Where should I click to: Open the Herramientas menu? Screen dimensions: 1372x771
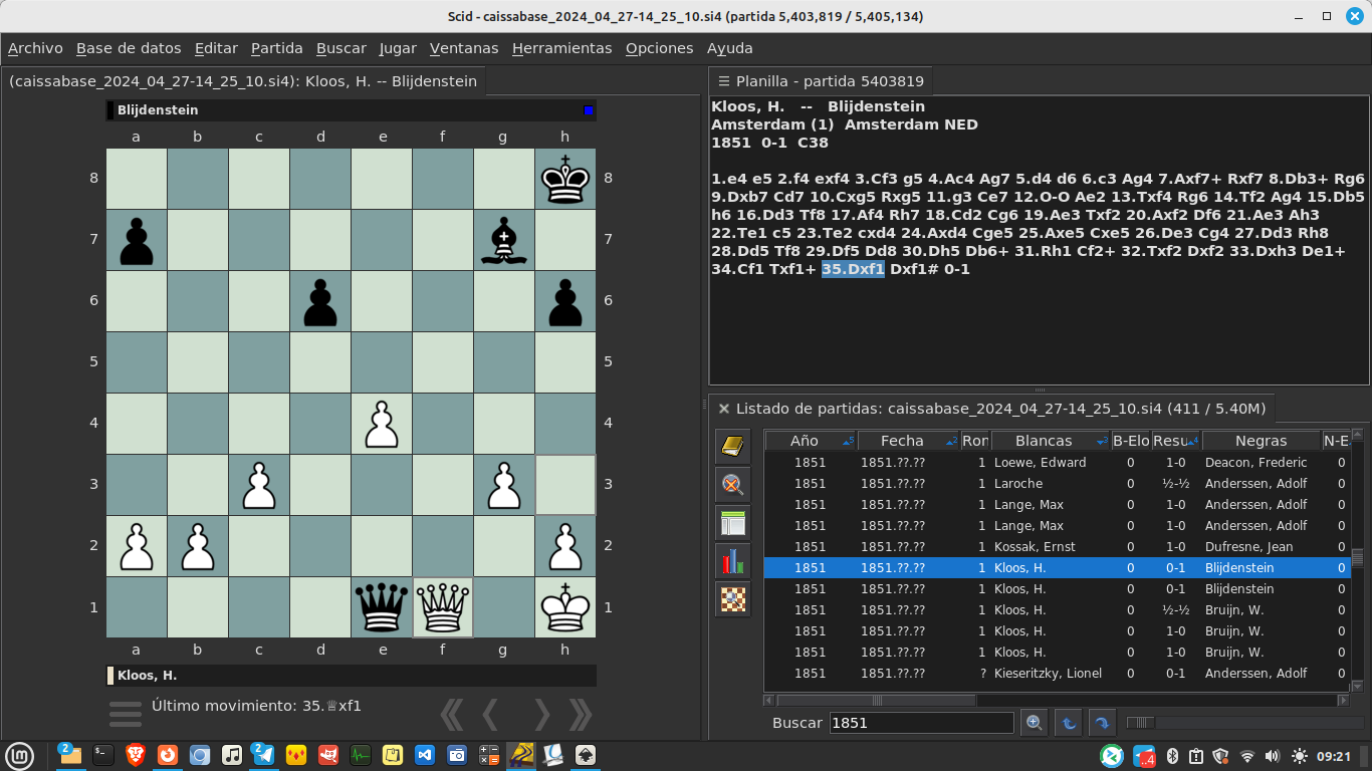[x=562, y=48]
